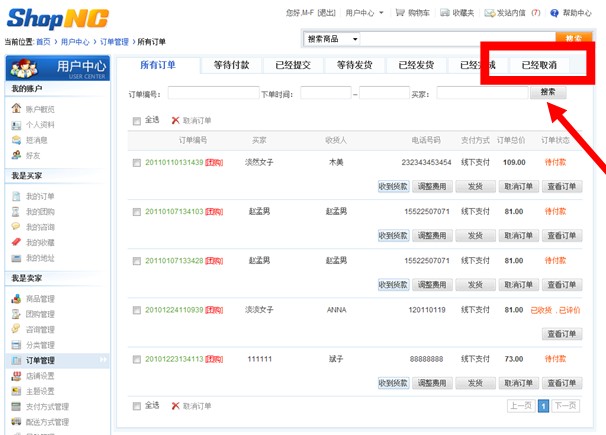Click 调整费用 for order 20110107134103
This screenshot has height=435, width=606.
tap(432, 236)
